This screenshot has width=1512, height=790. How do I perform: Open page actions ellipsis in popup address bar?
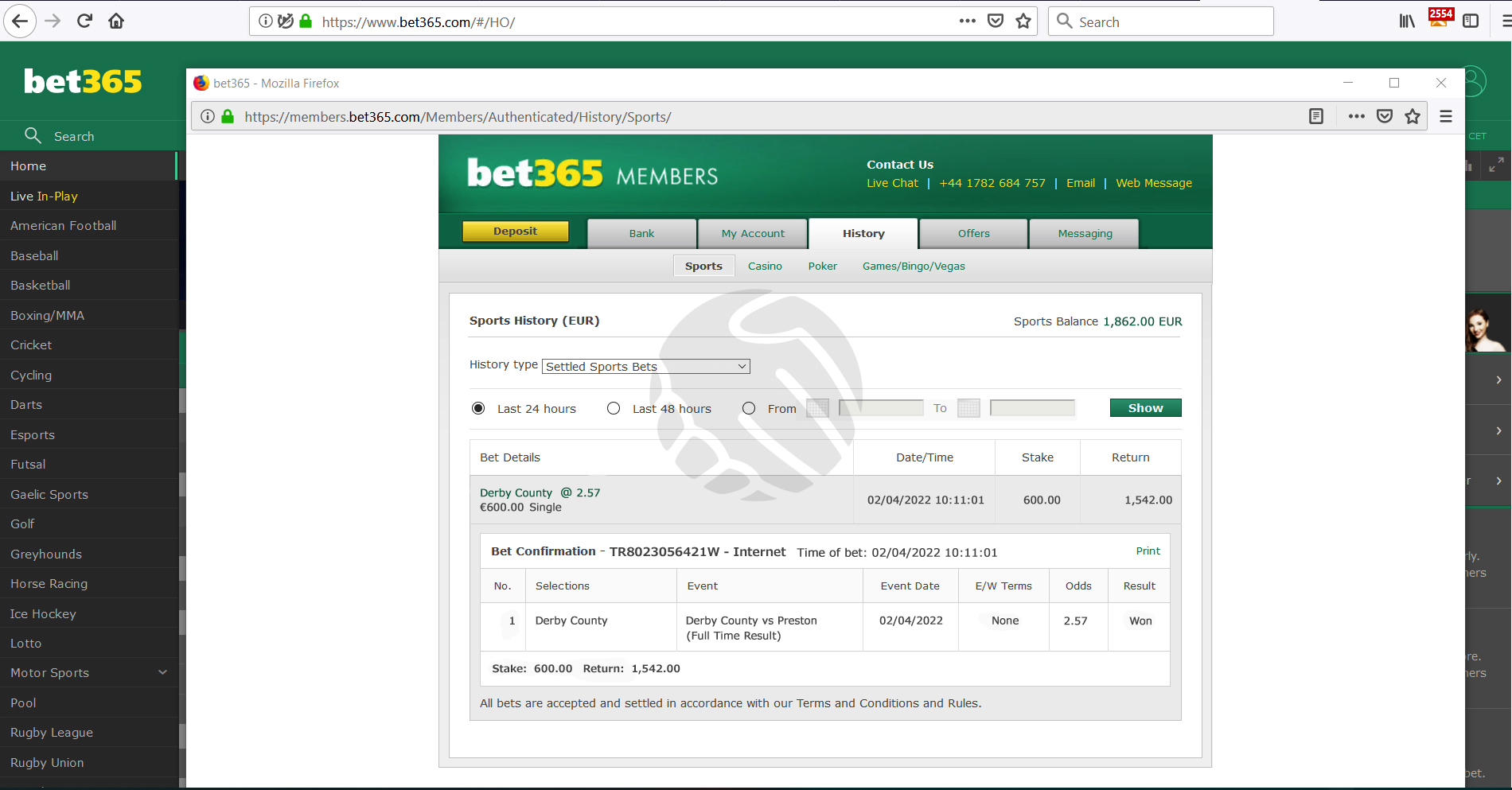(1357, 117)
